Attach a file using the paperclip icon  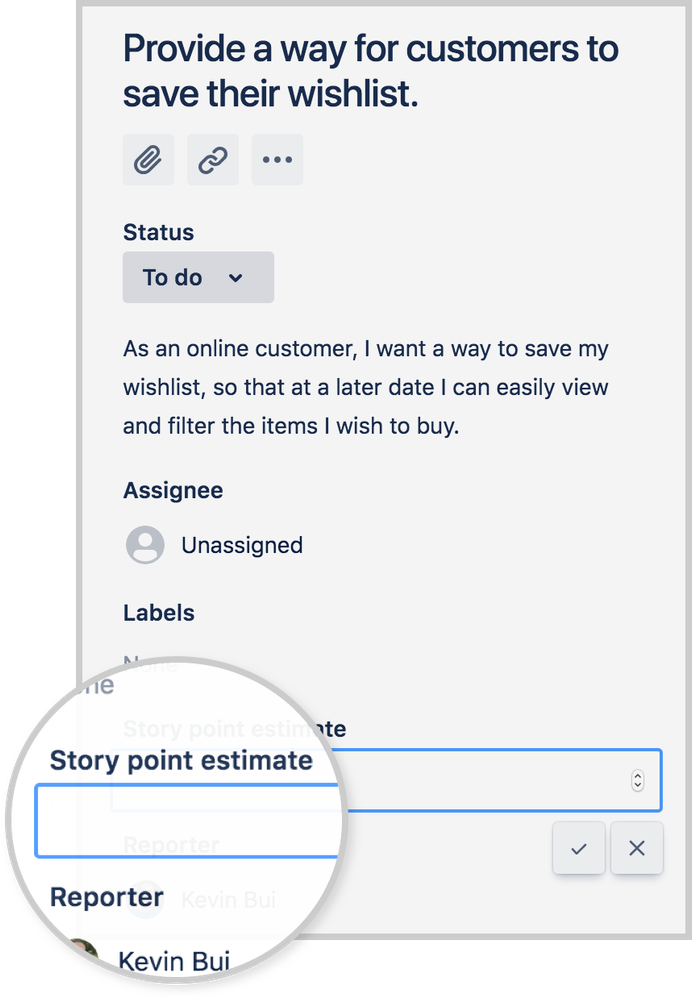tap(148, 159)
